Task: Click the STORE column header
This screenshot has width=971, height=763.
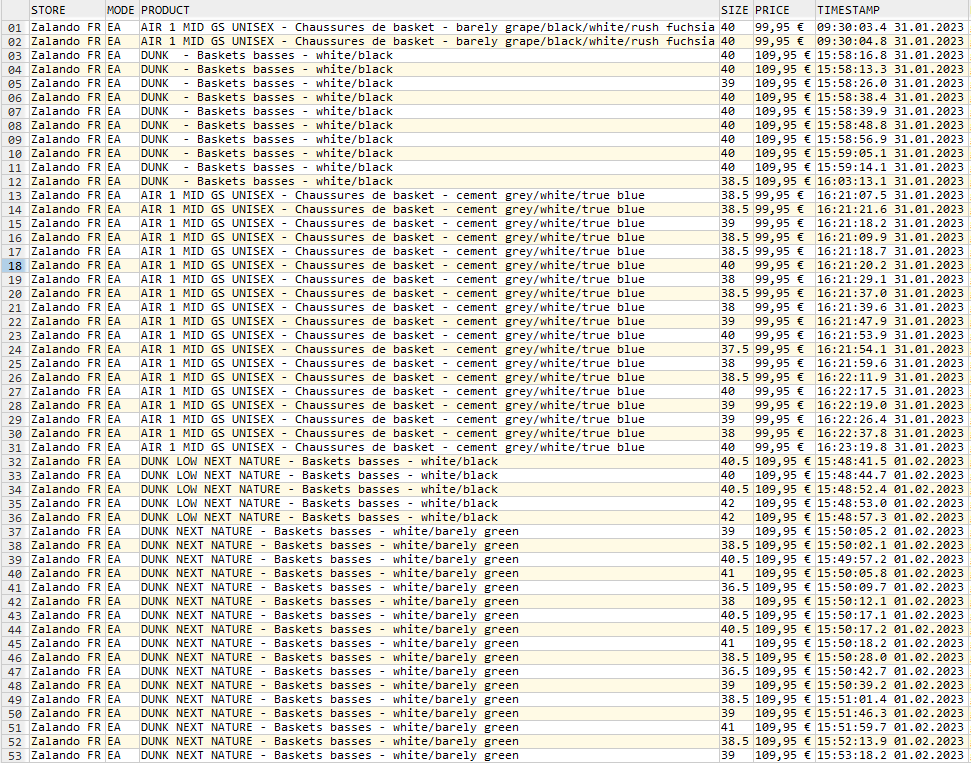Action: click(x=67, y=10)
